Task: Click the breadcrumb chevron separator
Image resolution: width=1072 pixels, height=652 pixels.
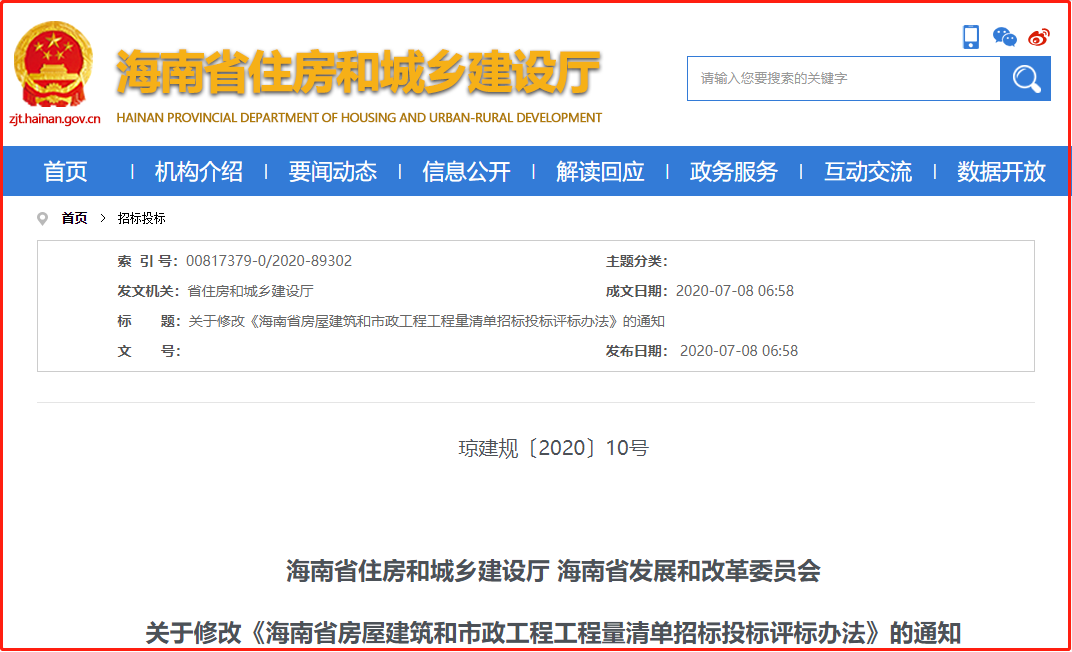Action: [103, 218]
